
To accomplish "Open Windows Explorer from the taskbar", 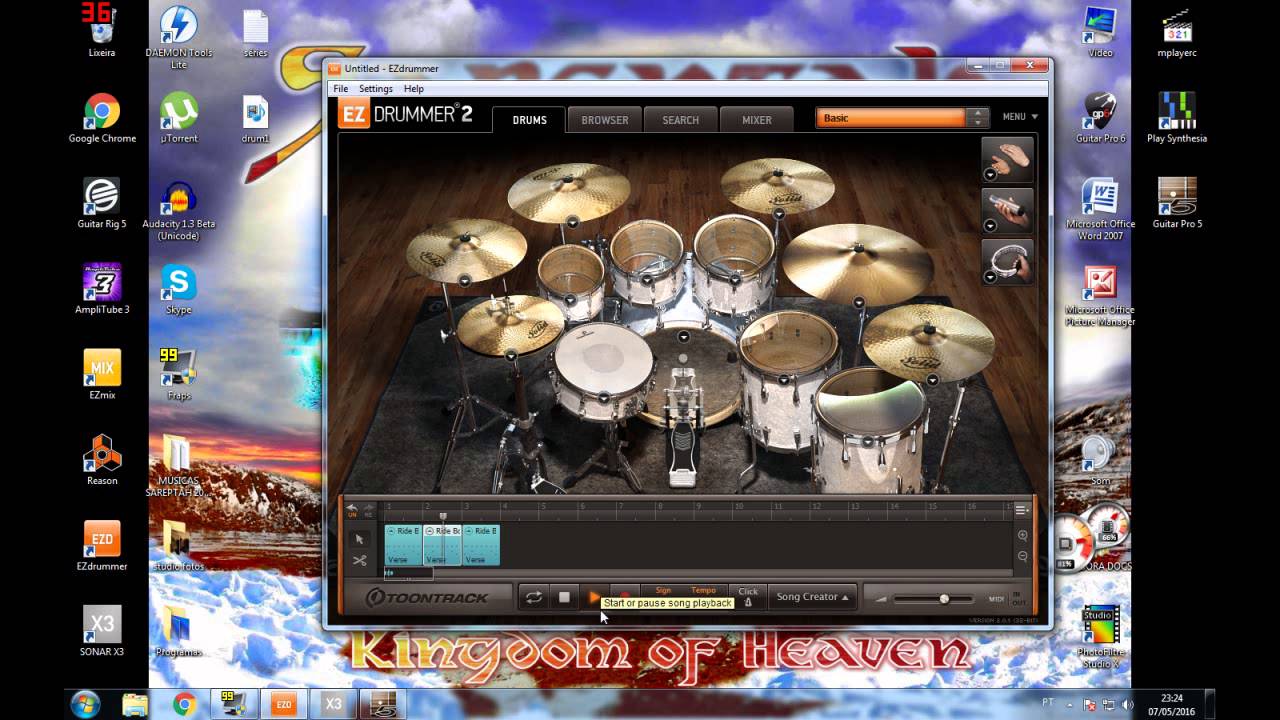I will tap(135, 704).
